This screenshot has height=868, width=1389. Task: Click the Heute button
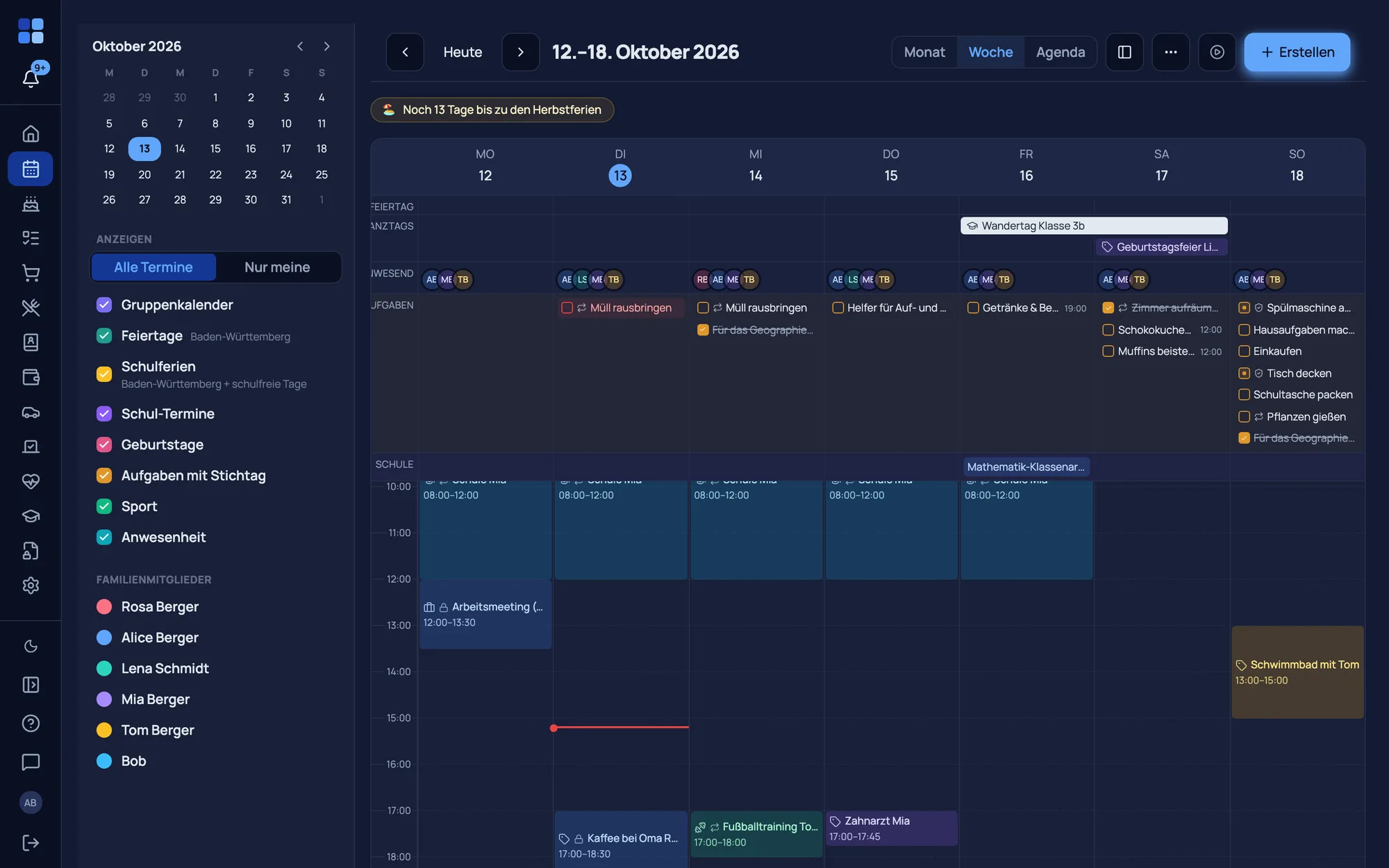[x=463, y=52]
